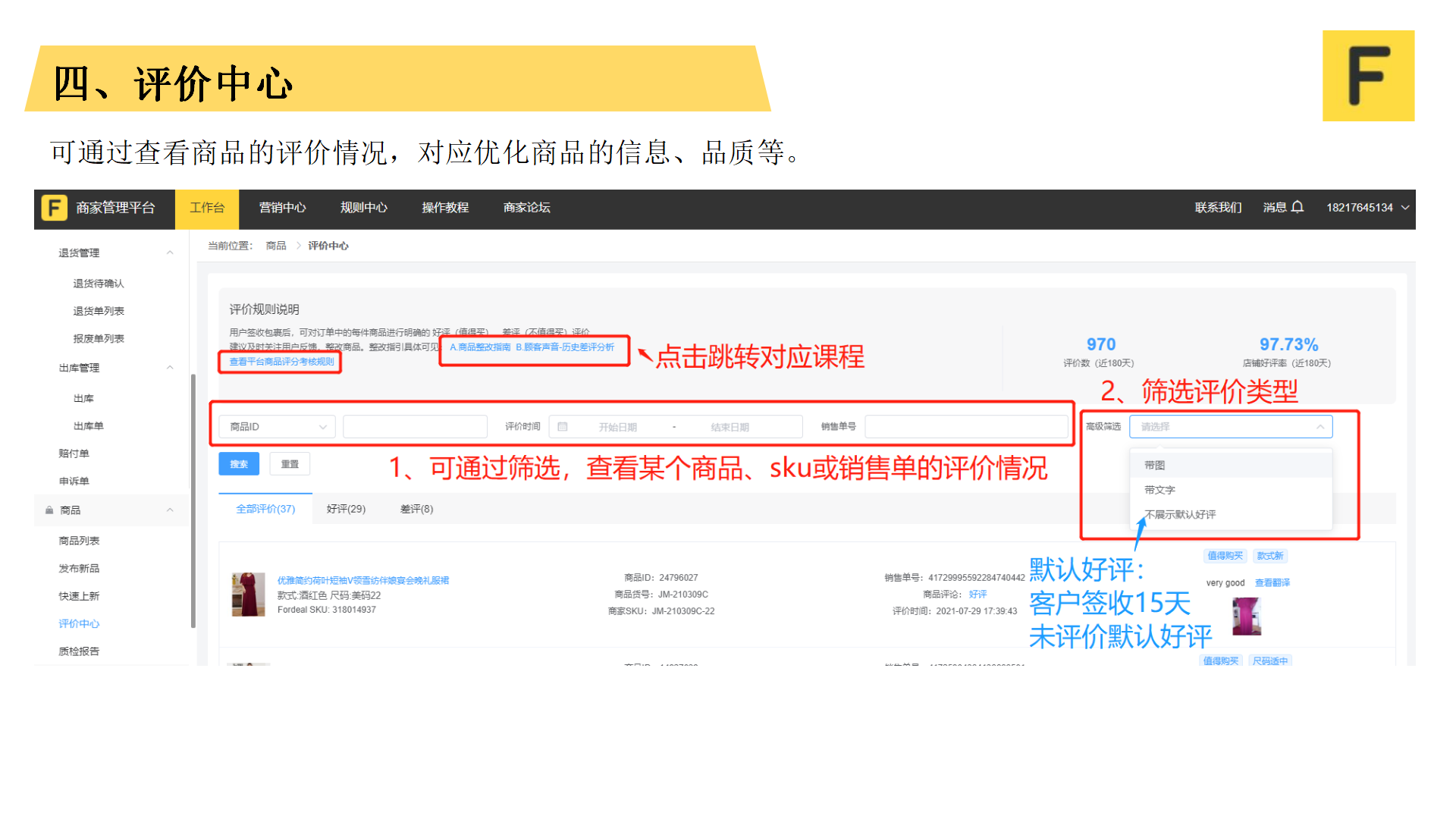Click the 970 评价数 figure
This screenshot has height=819, width=1456.
[1100, 344]
